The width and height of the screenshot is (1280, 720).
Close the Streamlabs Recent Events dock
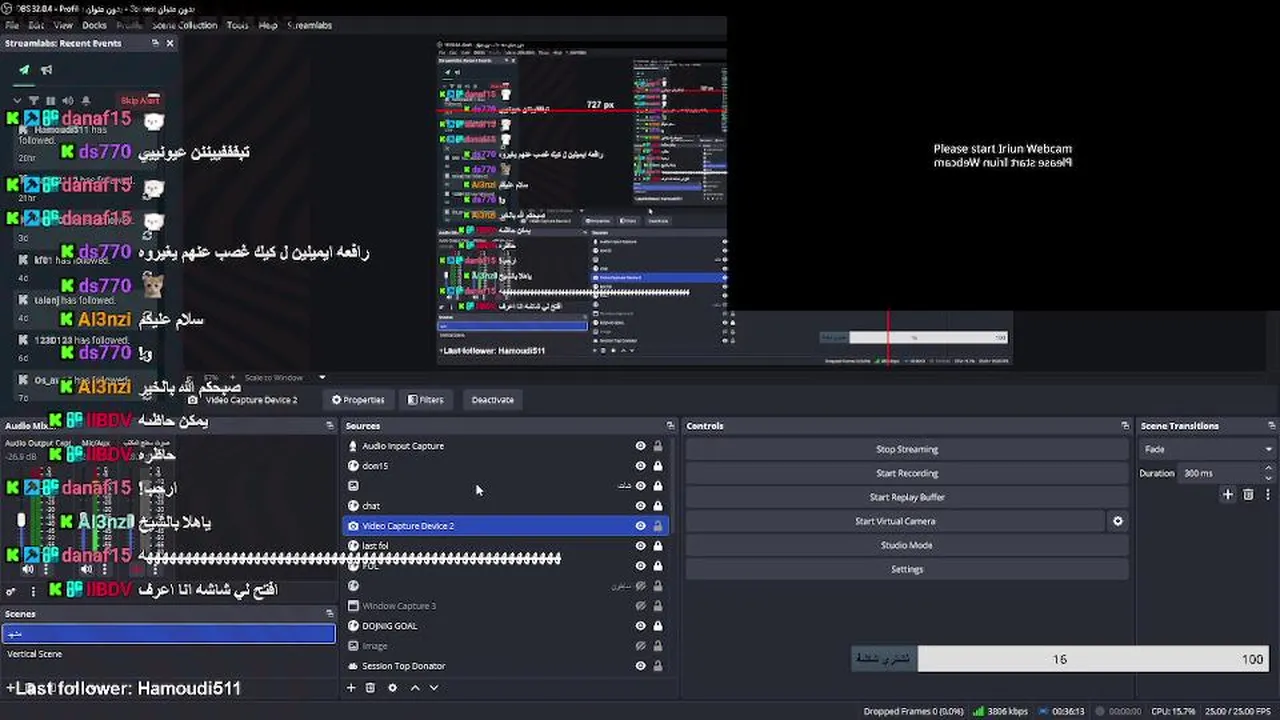[x=170, y=43]
